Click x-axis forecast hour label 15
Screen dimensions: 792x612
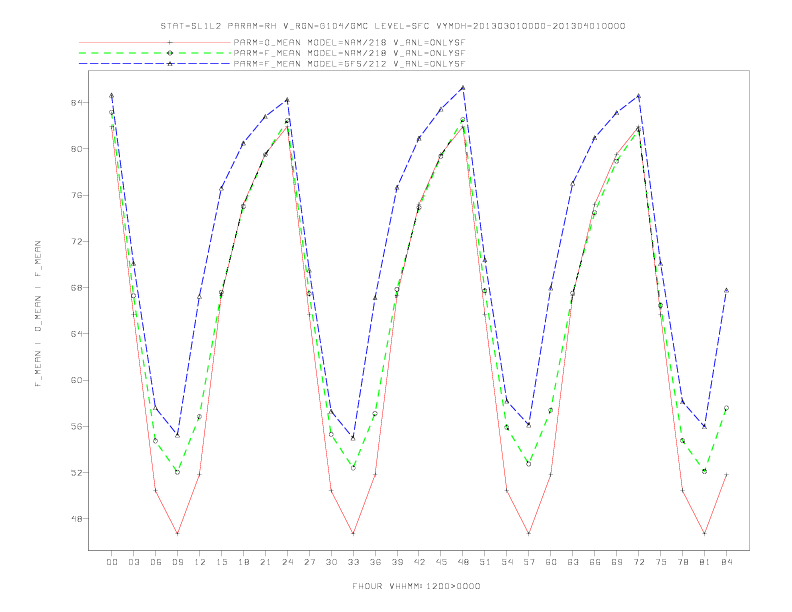(x=221, y=562)
